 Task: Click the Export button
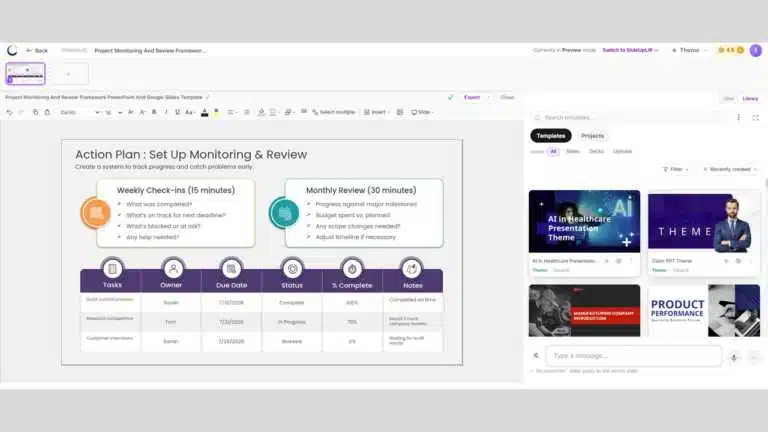(x=472, y=97)
